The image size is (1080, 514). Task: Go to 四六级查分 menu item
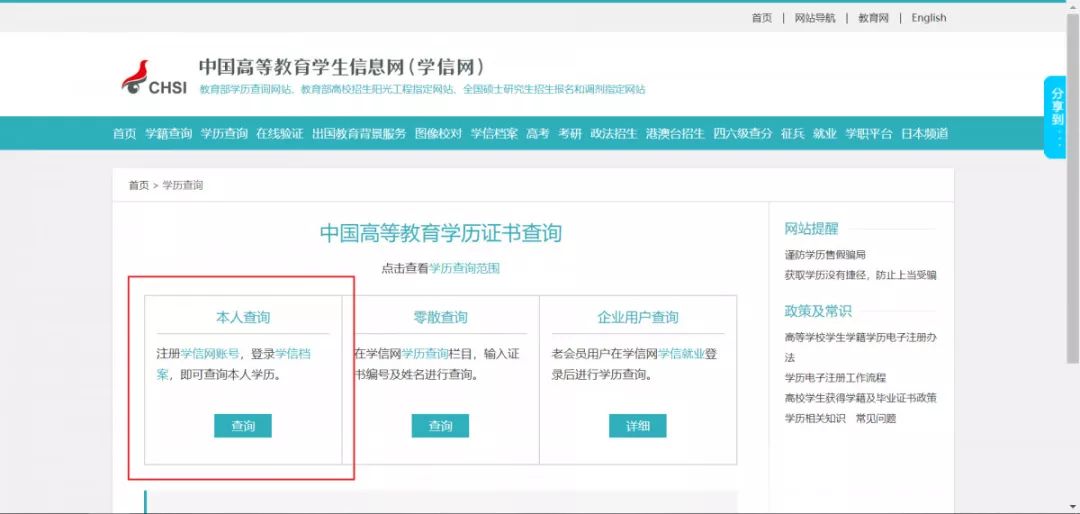coord(742,134)
